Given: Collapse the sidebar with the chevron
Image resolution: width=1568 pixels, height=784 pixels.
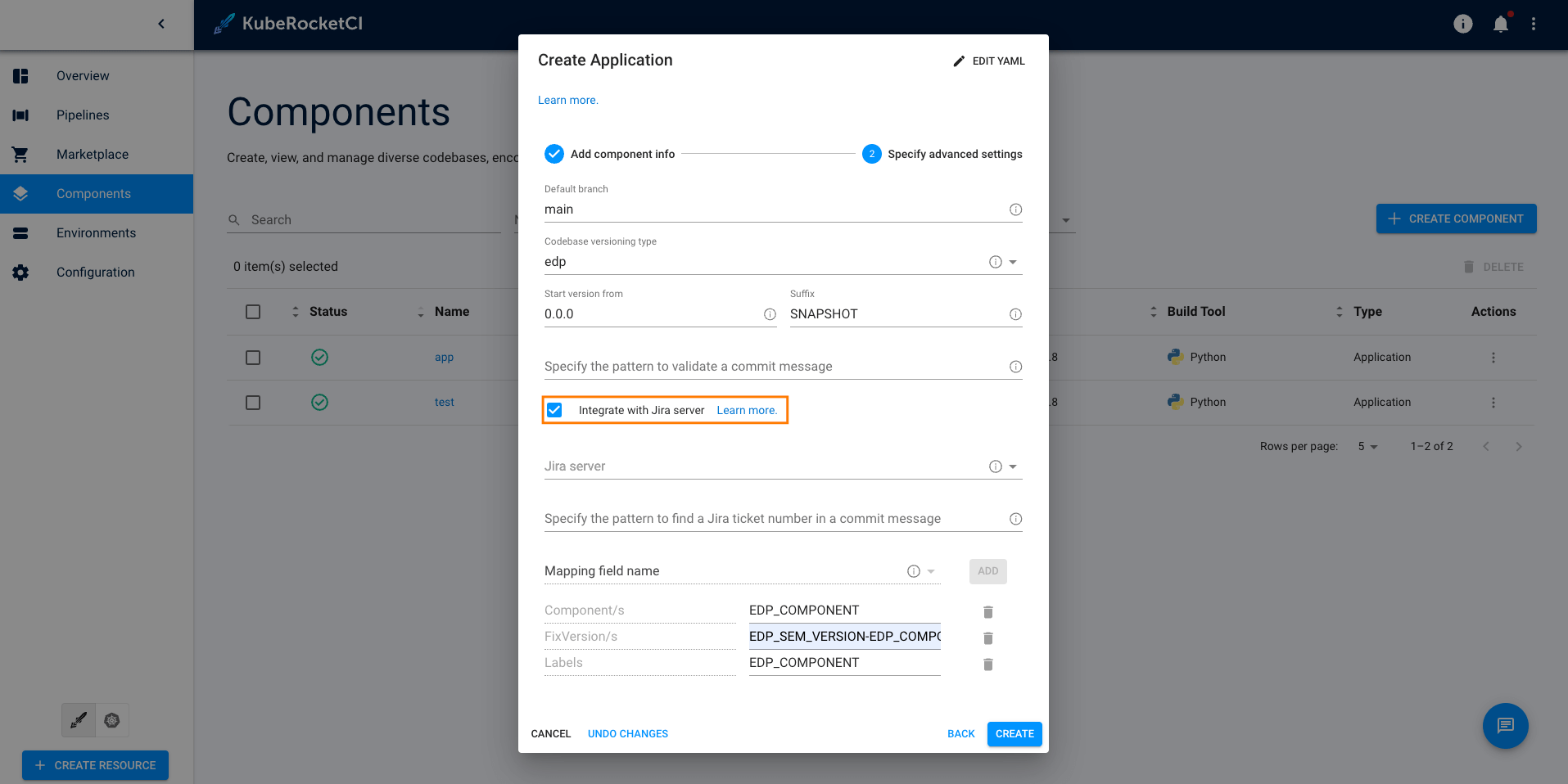Looking at the screenshot, I should pyautogui.click(x=161, y=24).
